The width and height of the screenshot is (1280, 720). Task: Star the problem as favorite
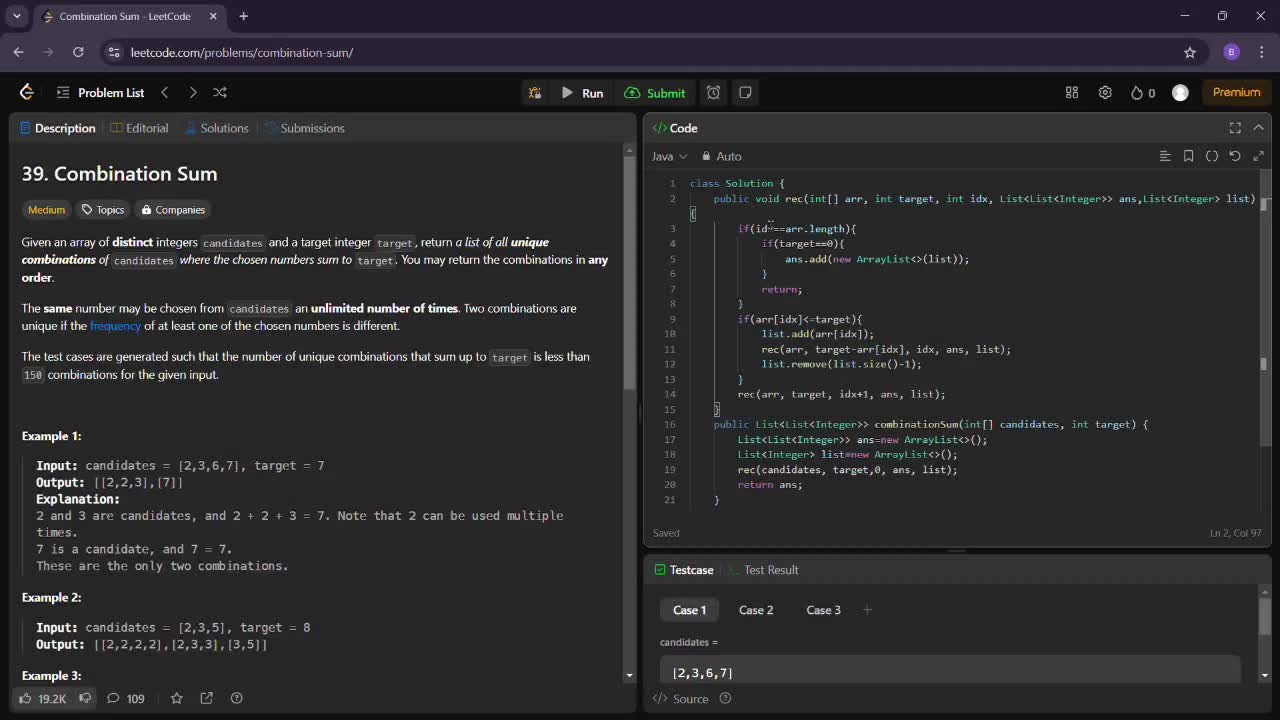[177, 698]
